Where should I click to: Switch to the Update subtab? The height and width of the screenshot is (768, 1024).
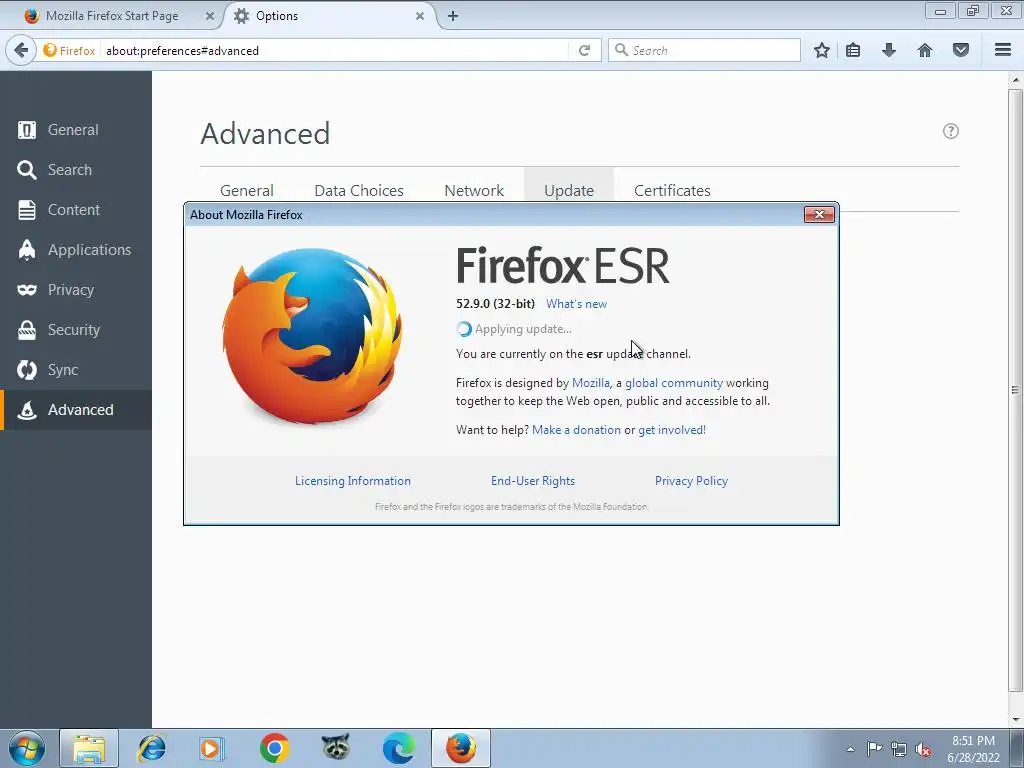(x=569, y=190)
